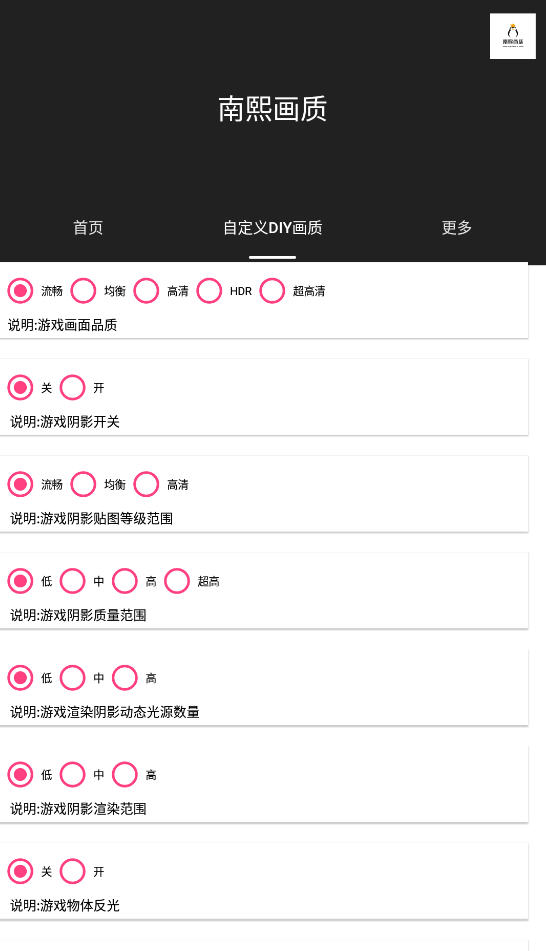
Task: Choose 超高清 picture quality option
Action: [x=272, y=291]
